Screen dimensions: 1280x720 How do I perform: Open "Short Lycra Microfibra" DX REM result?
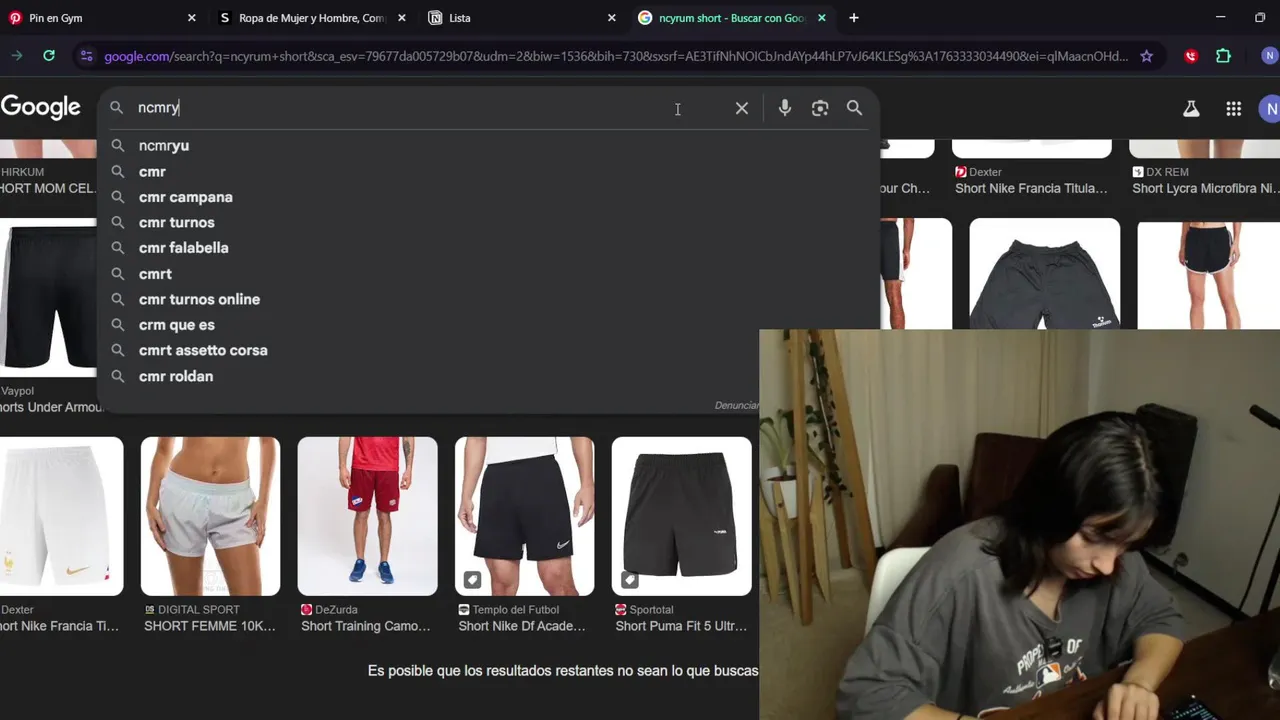[x=1205, y=189]
